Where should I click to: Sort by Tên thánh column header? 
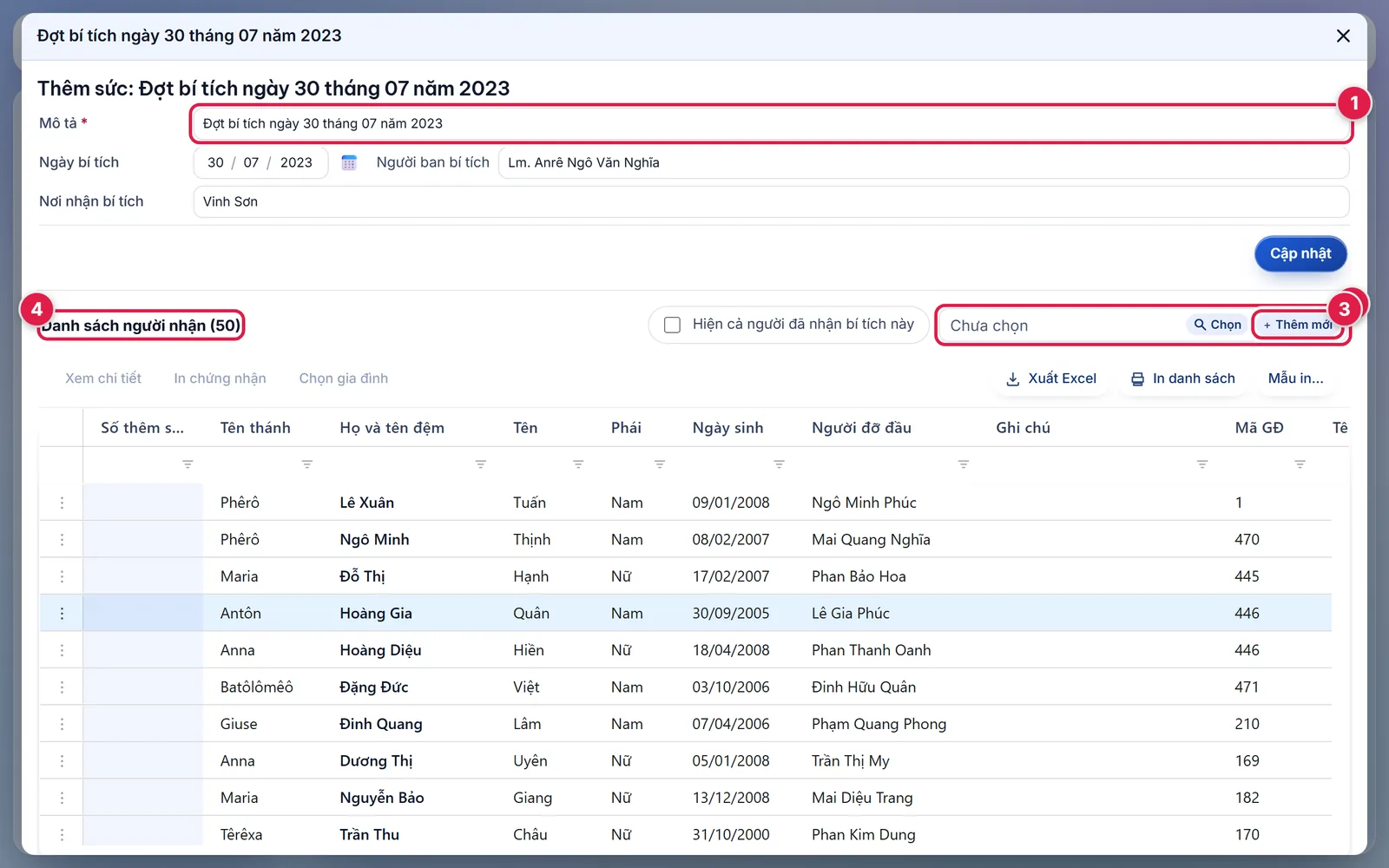click(x=255, y=428)
